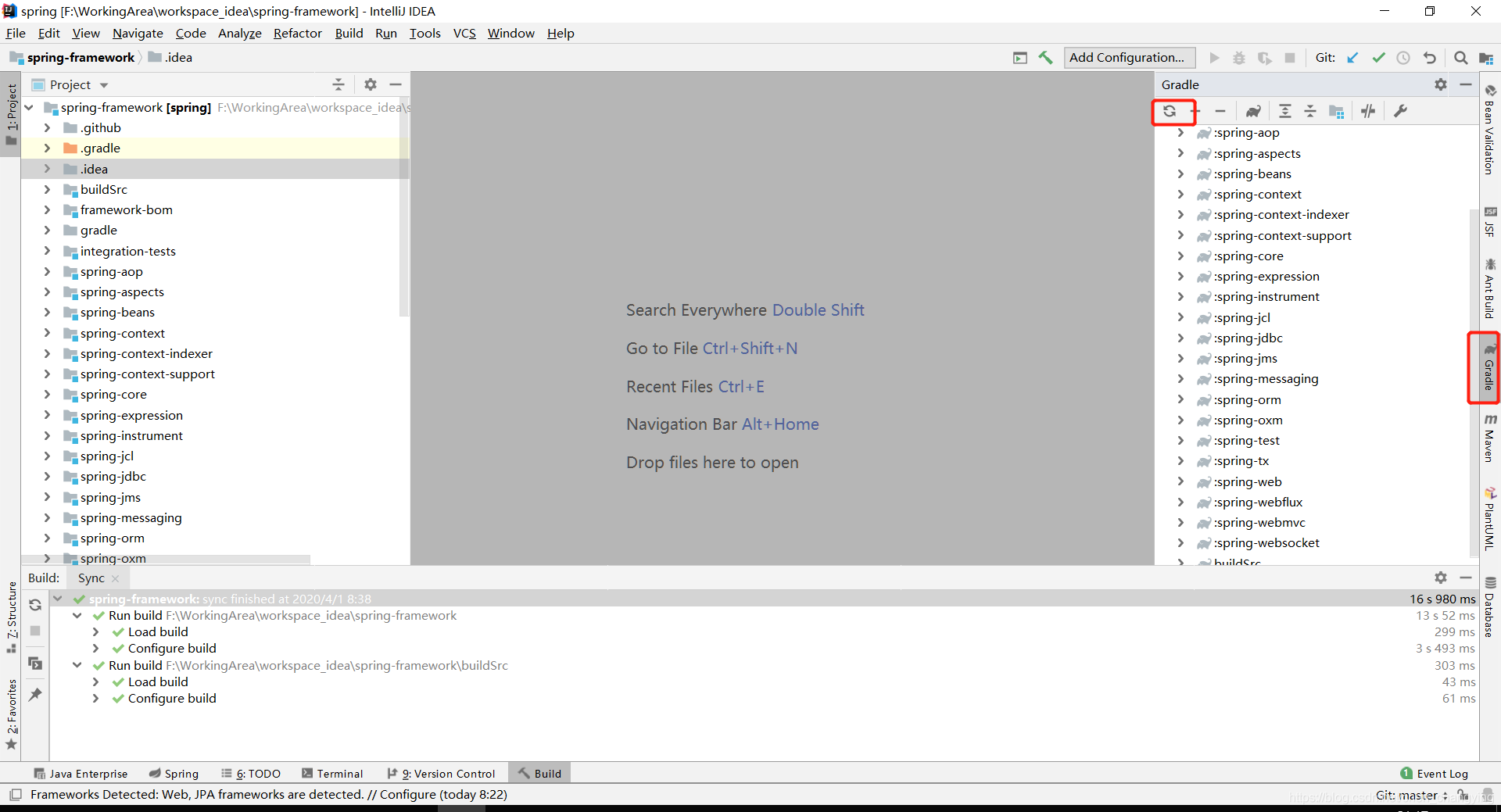Open the 9: Version Control tab
1501x812 pixels.
[x=442, y=774]
